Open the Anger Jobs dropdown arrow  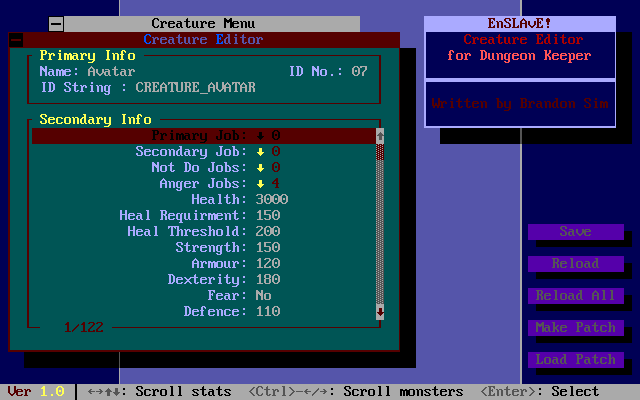260,184
